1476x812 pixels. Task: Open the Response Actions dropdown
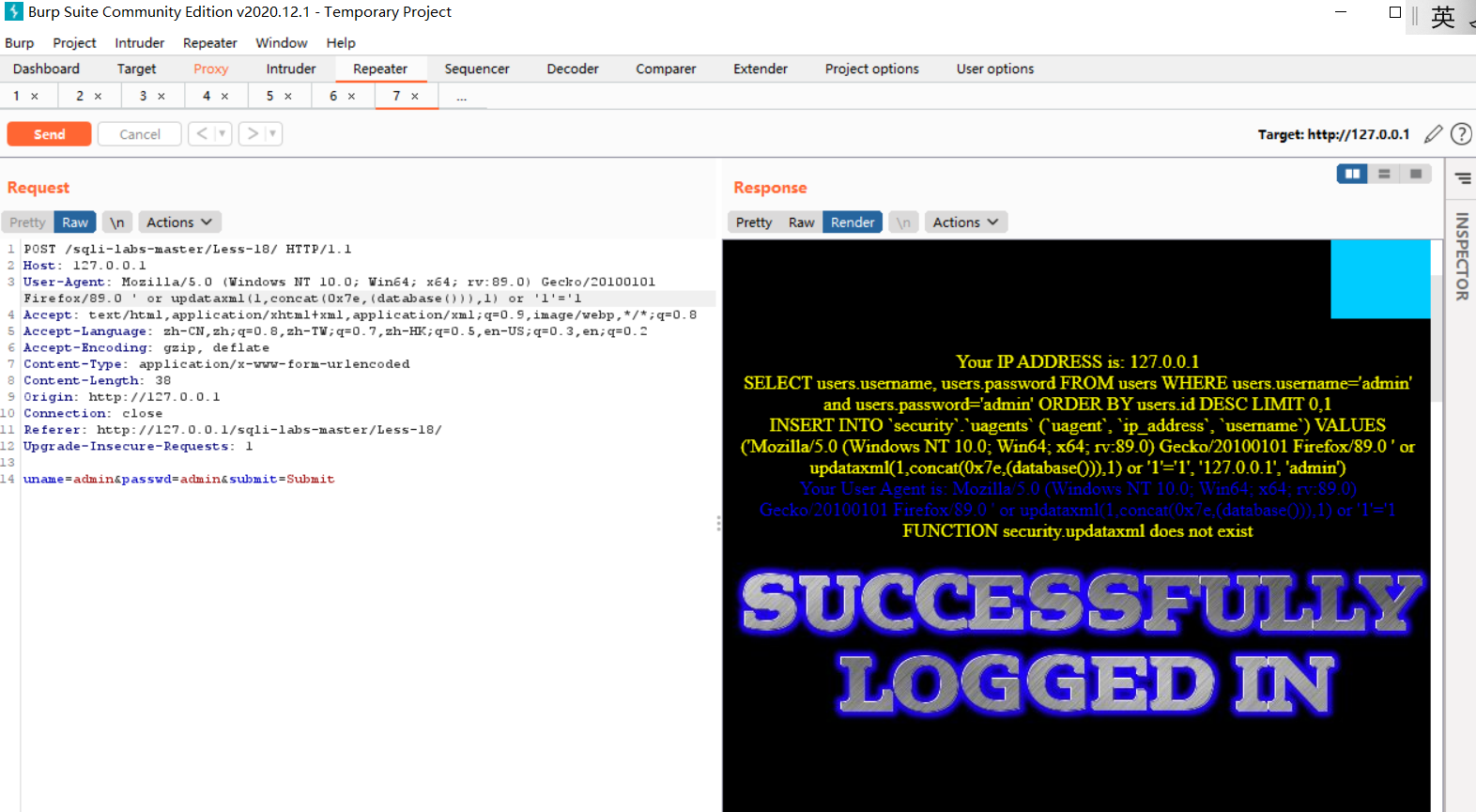point(966,222)
